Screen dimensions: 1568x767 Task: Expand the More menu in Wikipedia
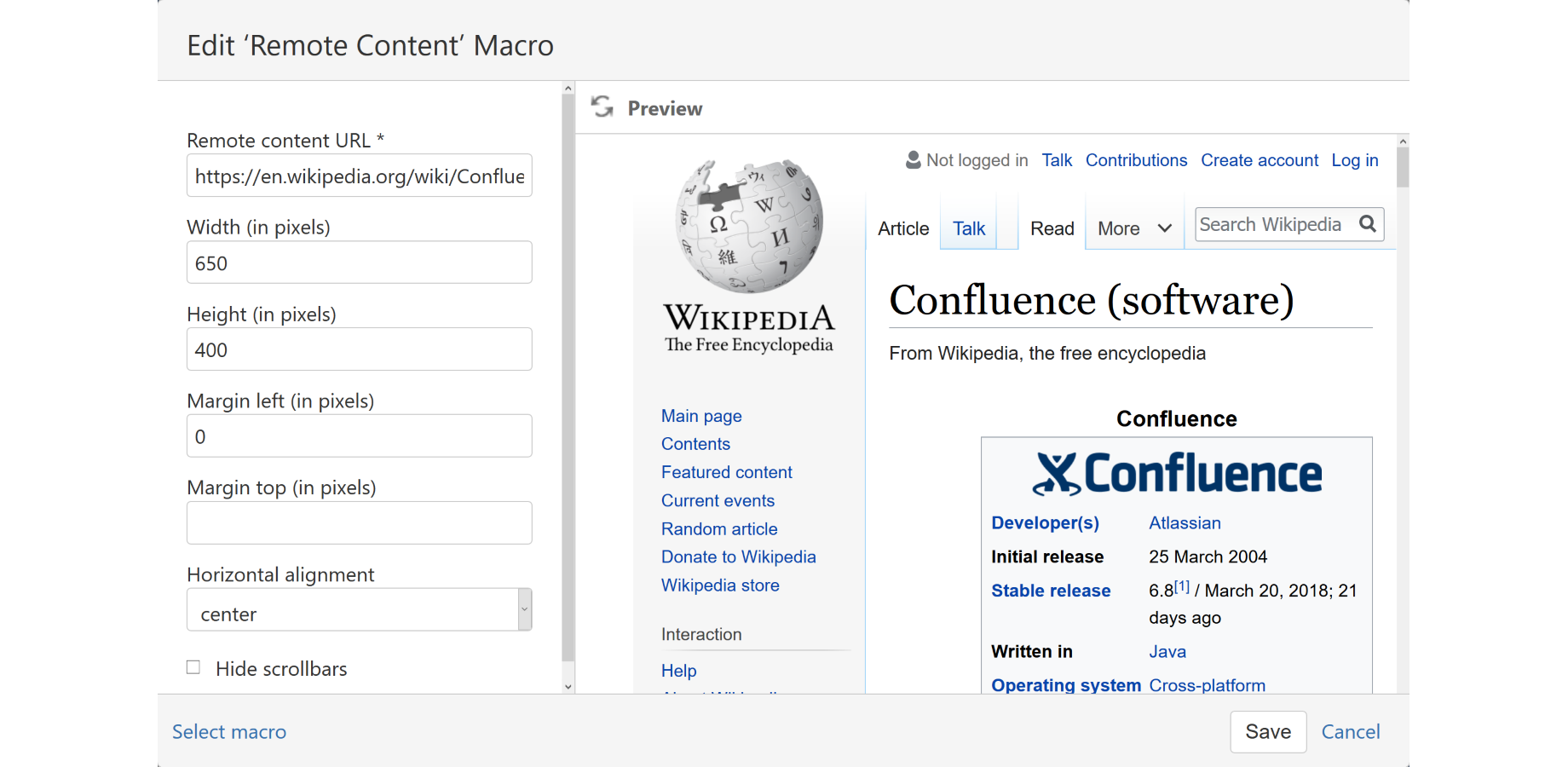pos(1134,228)
